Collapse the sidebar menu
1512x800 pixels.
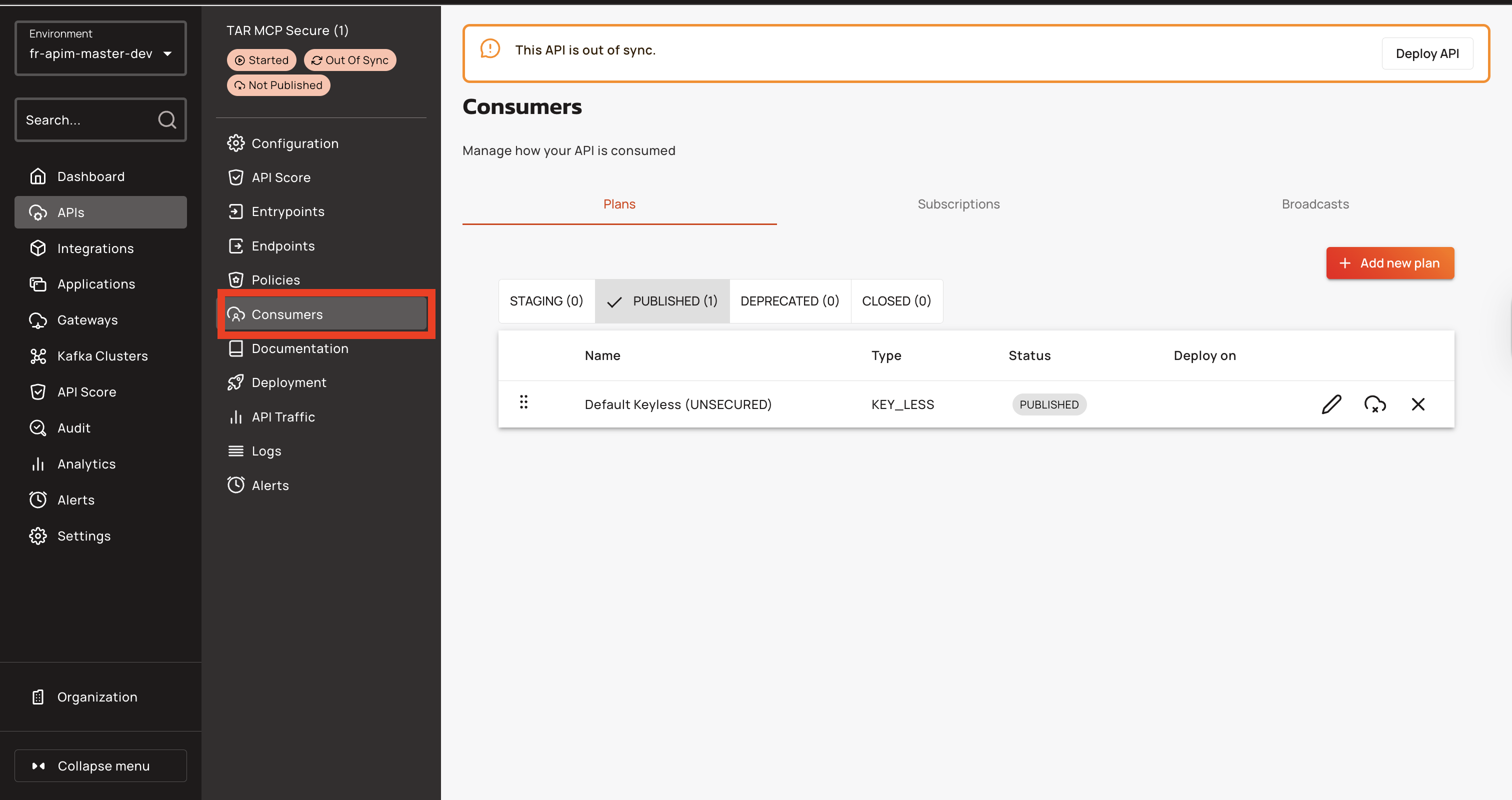(100, 766)
